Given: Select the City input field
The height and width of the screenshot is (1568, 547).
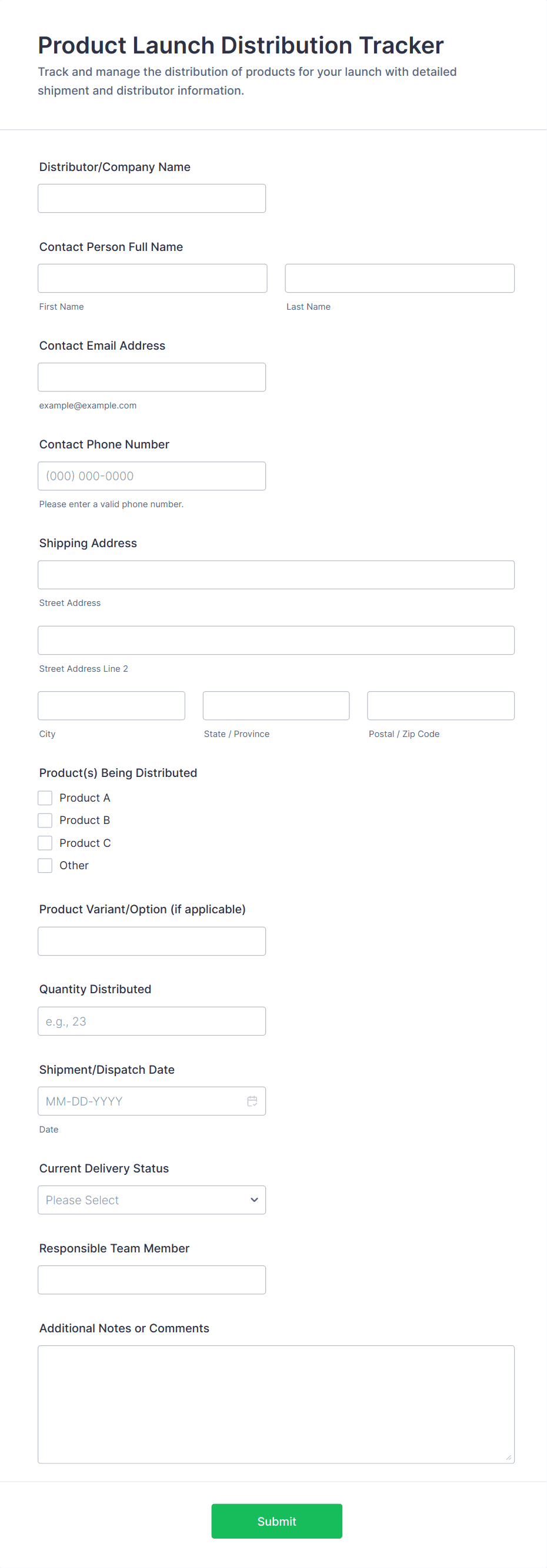Looking at the screenshot, I should (112, 705).
